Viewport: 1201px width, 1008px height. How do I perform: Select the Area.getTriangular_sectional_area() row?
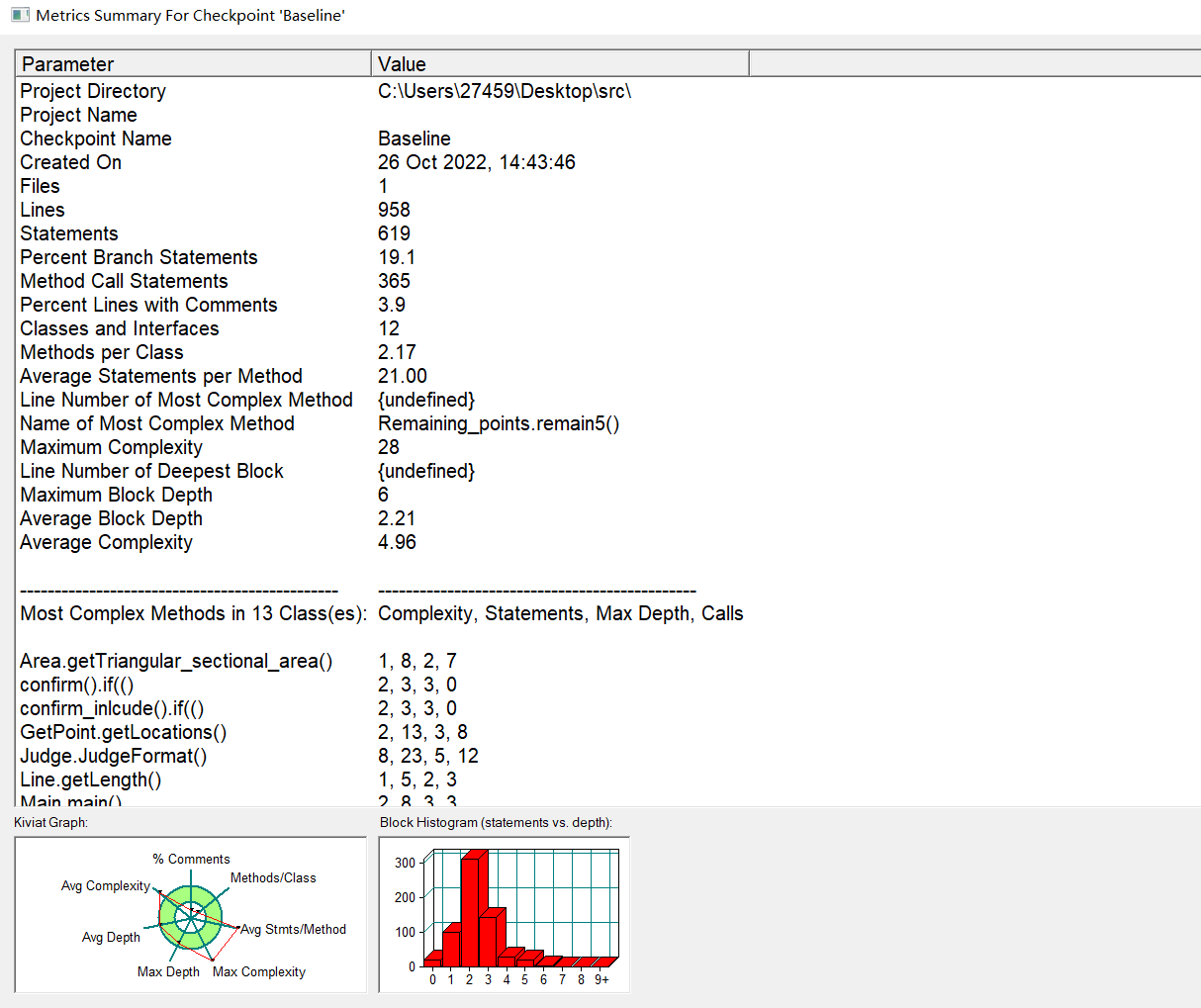tap(176, 661)
